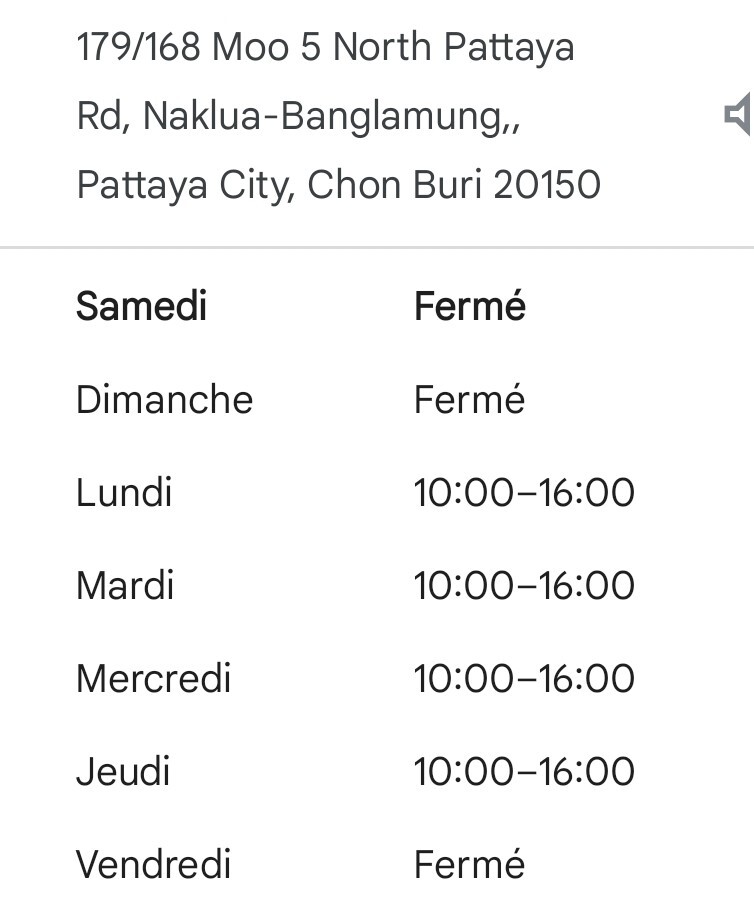
Task: Click Mercredi's 10:00–16:00 hours
Action: 524,679
